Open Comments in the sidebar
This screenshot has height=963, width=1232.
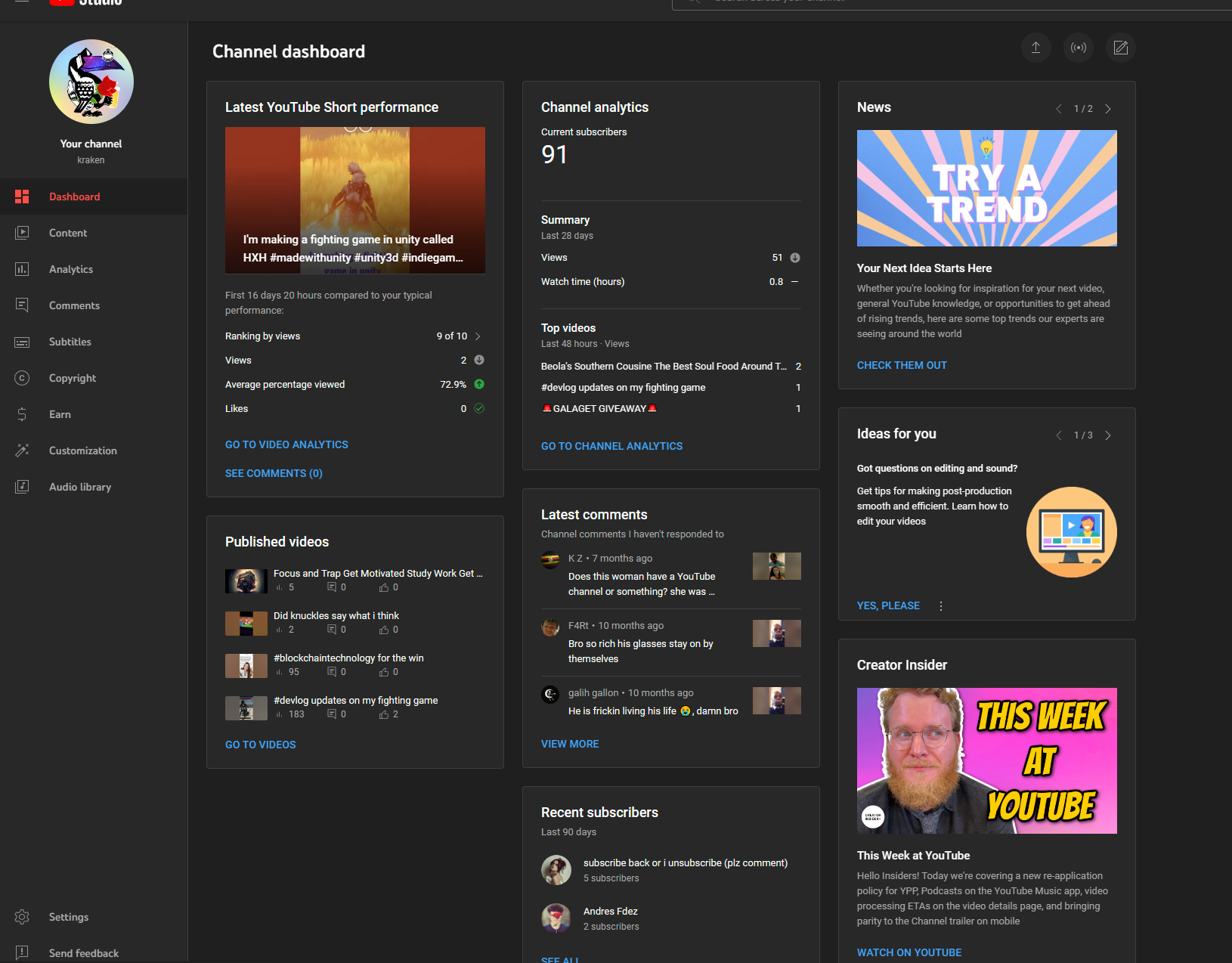tap(94, 305)
